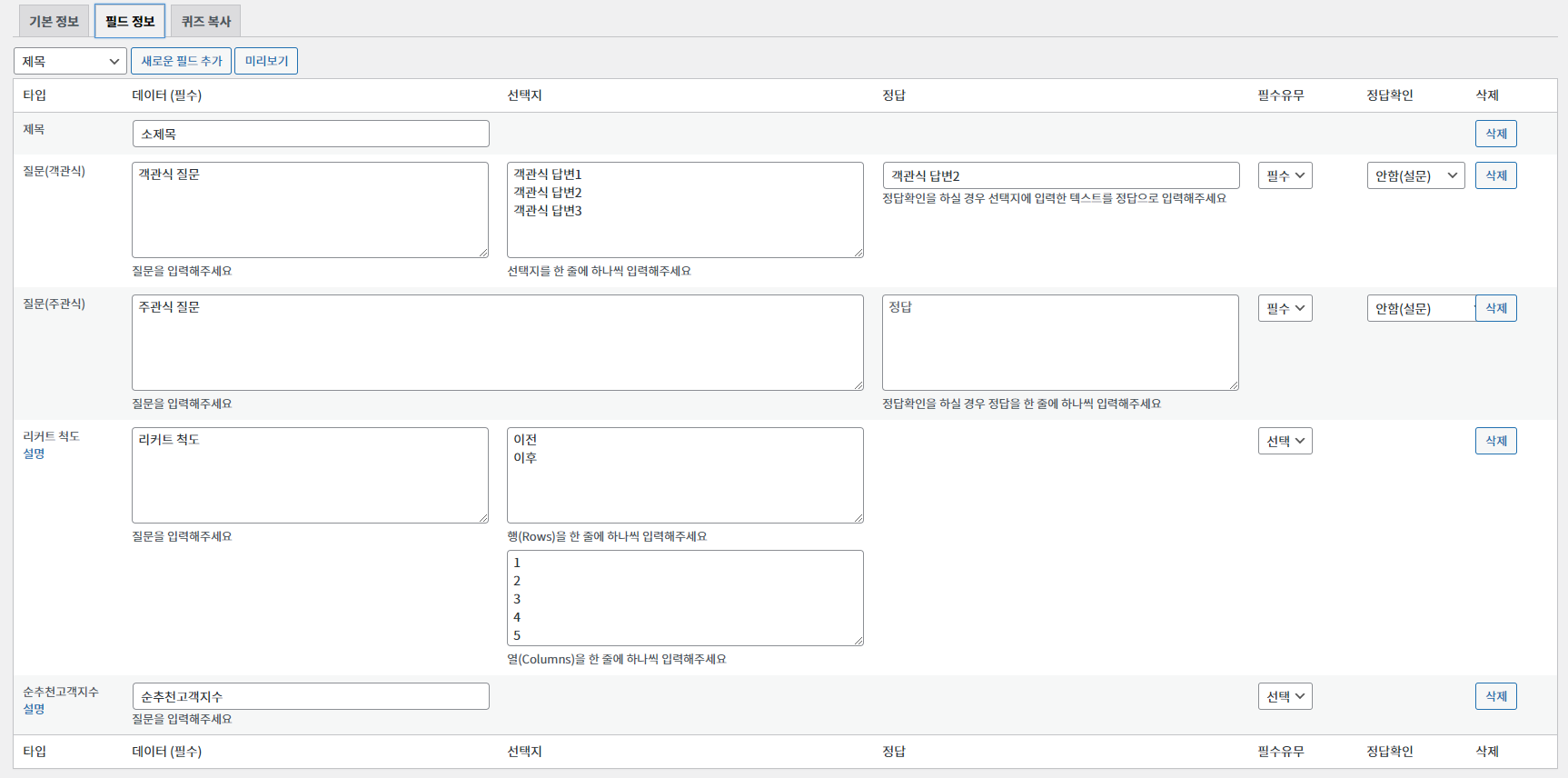
Task: Click the 객관식 답변 choices textarea
Action: [x=685, y=210]
